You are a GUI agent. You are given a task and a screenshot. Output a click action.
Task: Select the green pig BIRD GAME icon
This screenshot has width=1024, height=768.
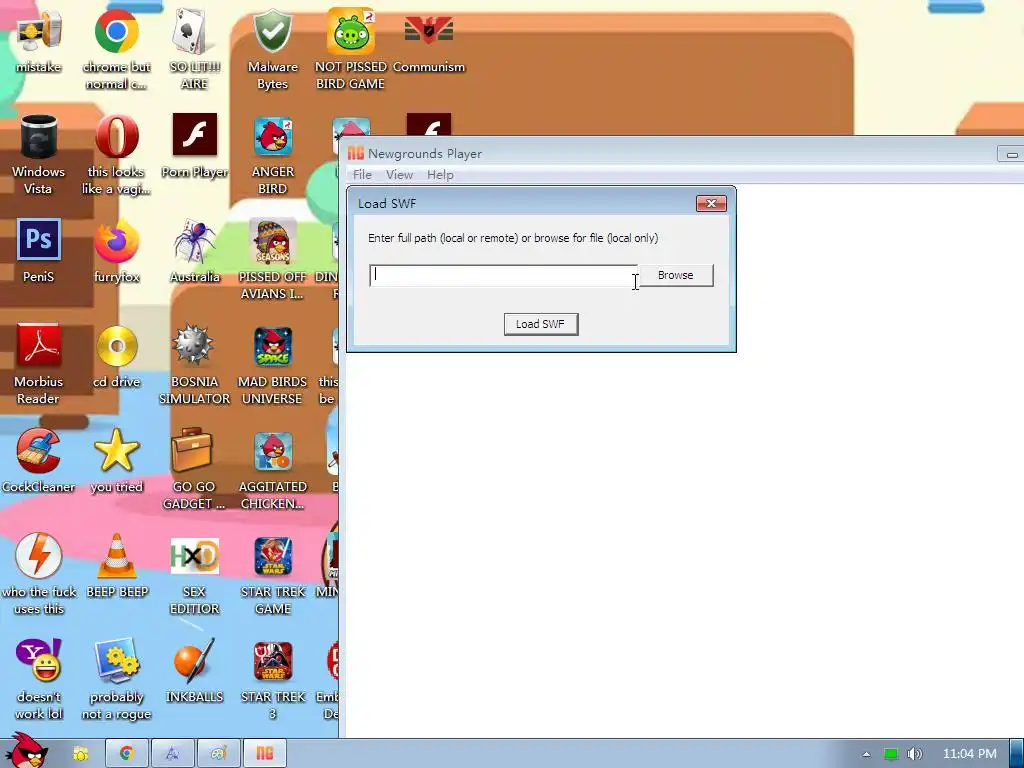point(351,49)
